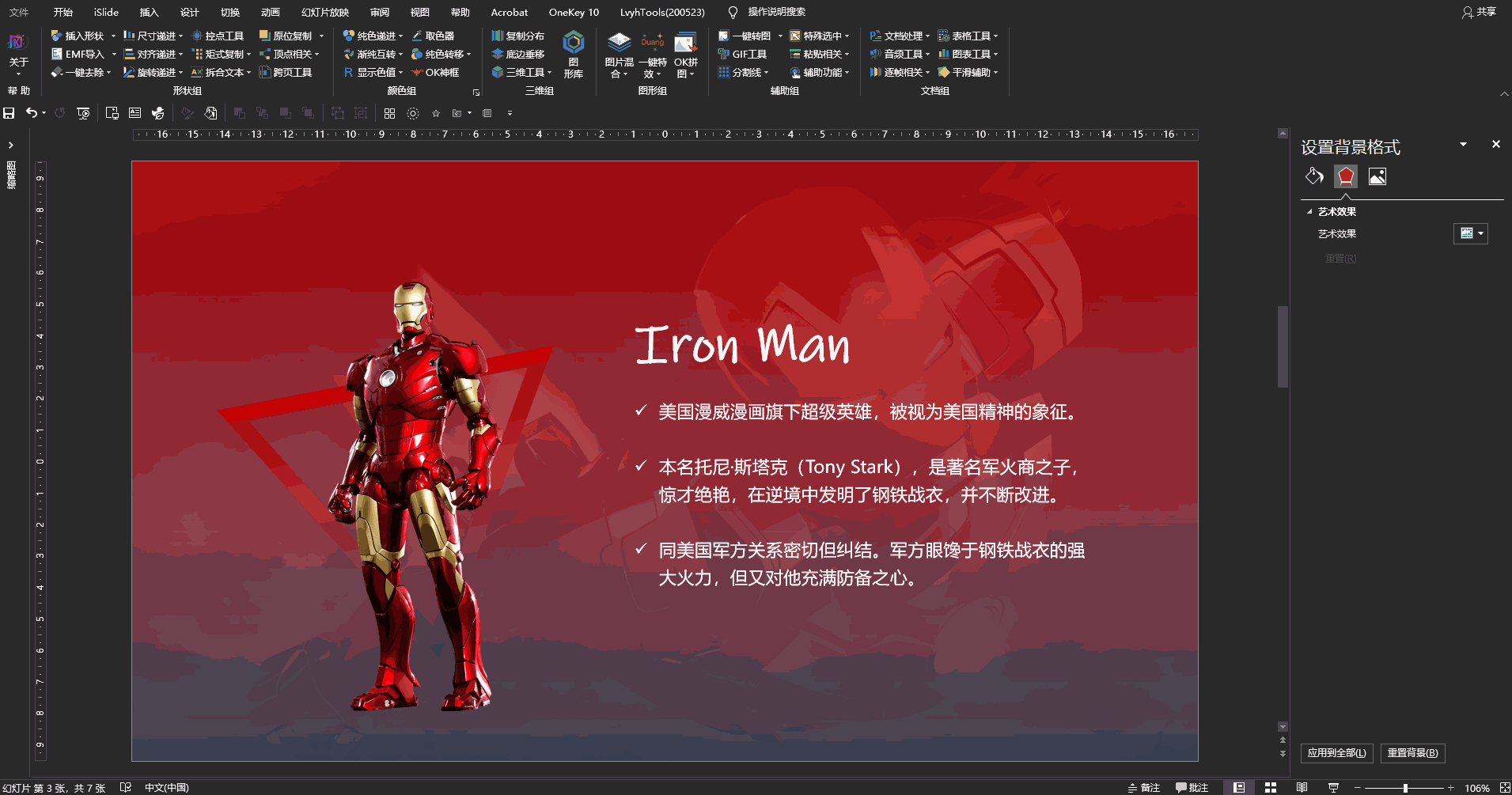The height and width of the screenshot is (795, 1512).
Task: Click the zoom in plus button
Action: click(x=1451, y=788)
